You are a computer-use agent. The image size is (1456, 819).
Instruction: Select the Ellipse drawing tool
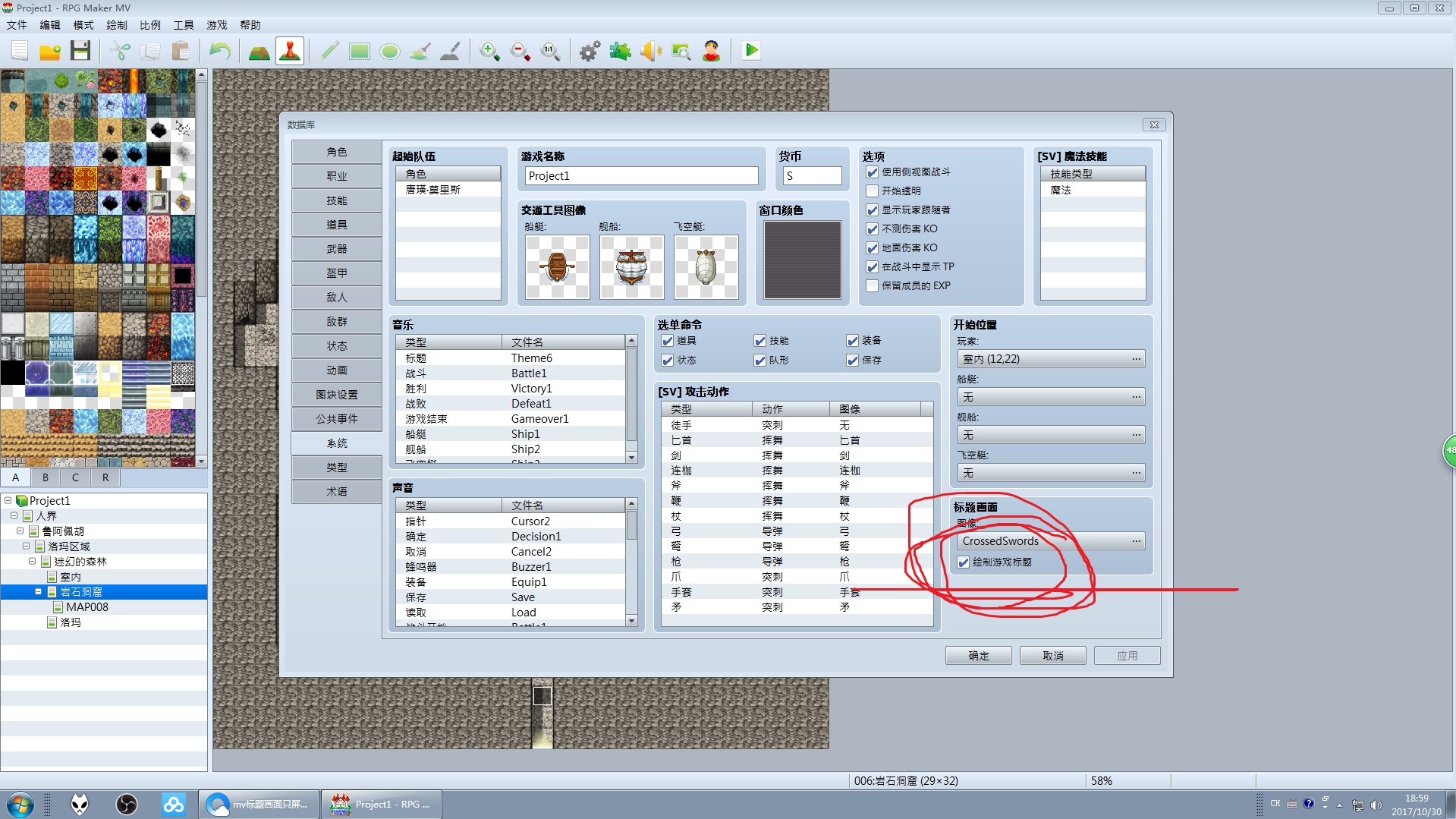tap(390, 51)
